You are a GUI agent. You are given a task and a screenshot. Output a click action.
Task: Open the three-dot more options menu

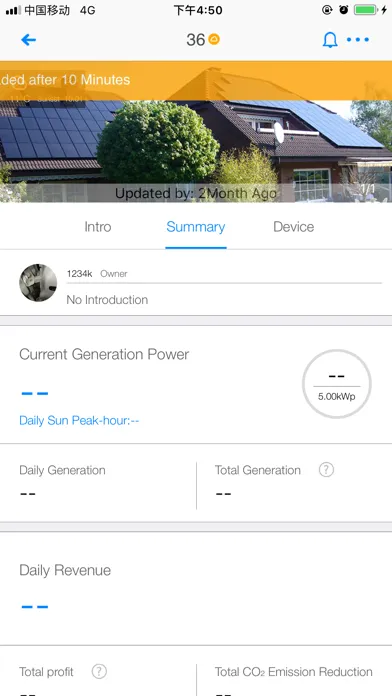357,40
